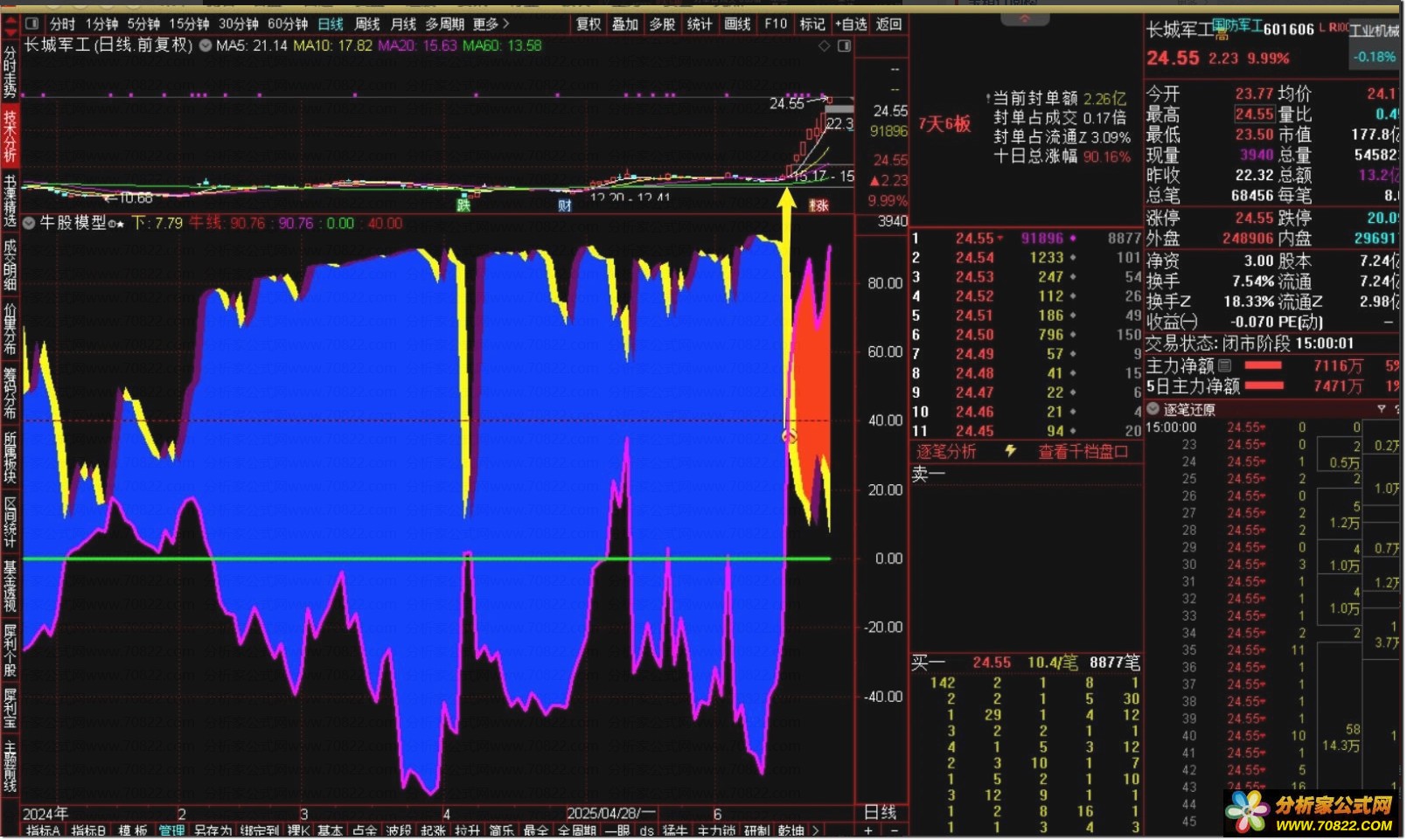Expand more indicator tabs arrow
1407x840 pixels.
pos(816,831)
